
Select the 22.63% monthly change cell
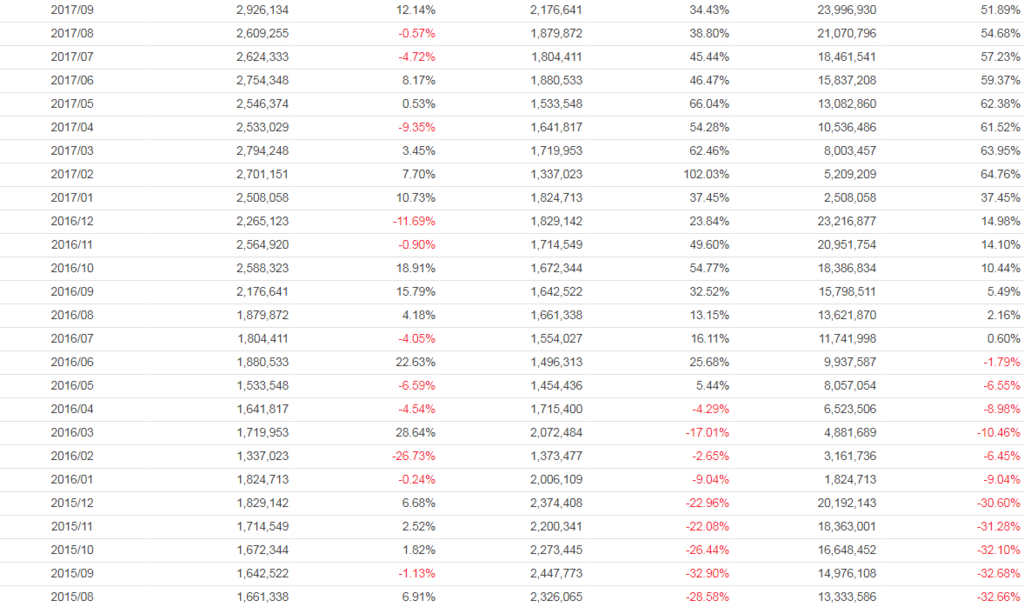(x=415, y=362)
